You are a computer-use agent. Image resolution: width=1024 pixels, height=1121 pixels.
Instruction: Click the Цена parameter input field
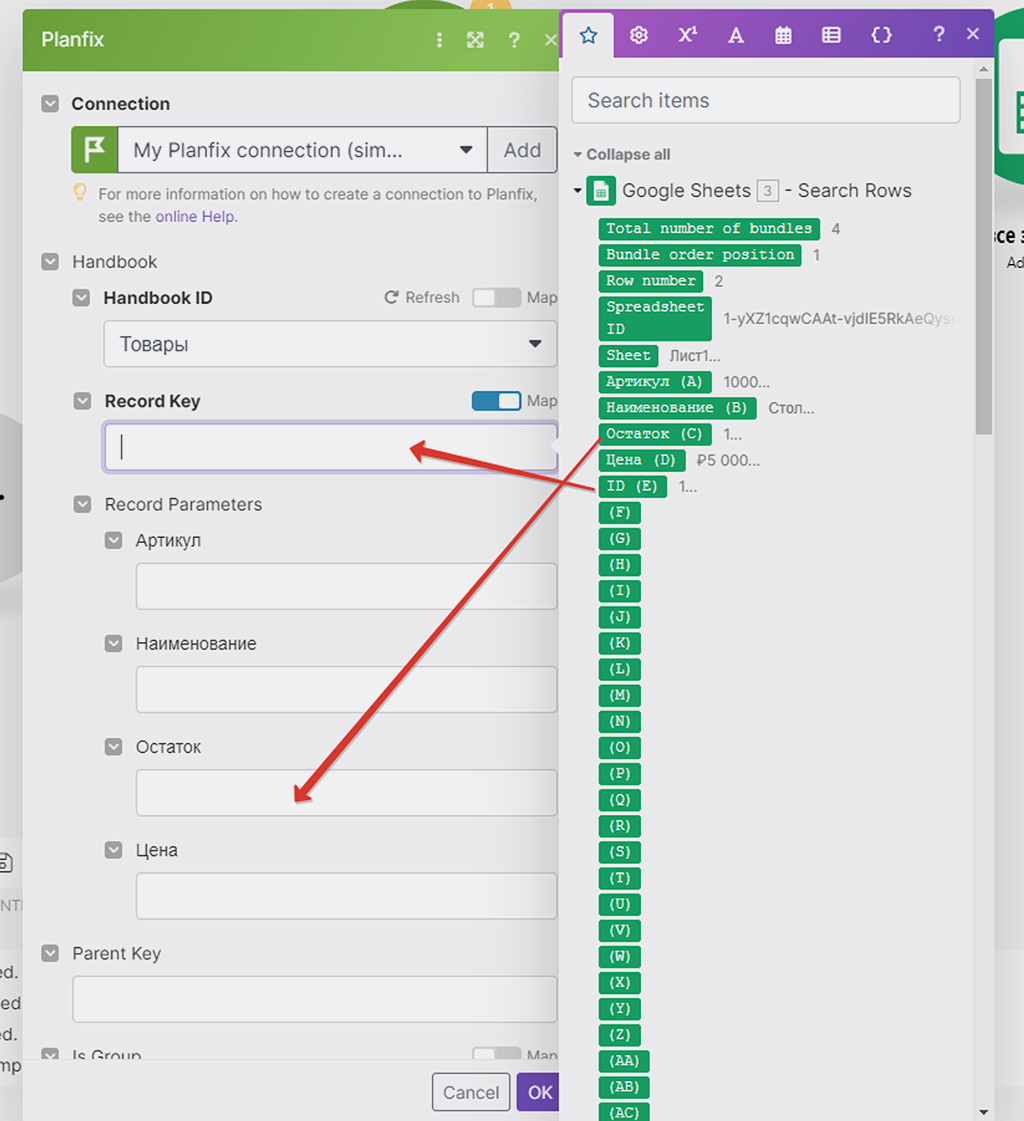coord(346,896)
